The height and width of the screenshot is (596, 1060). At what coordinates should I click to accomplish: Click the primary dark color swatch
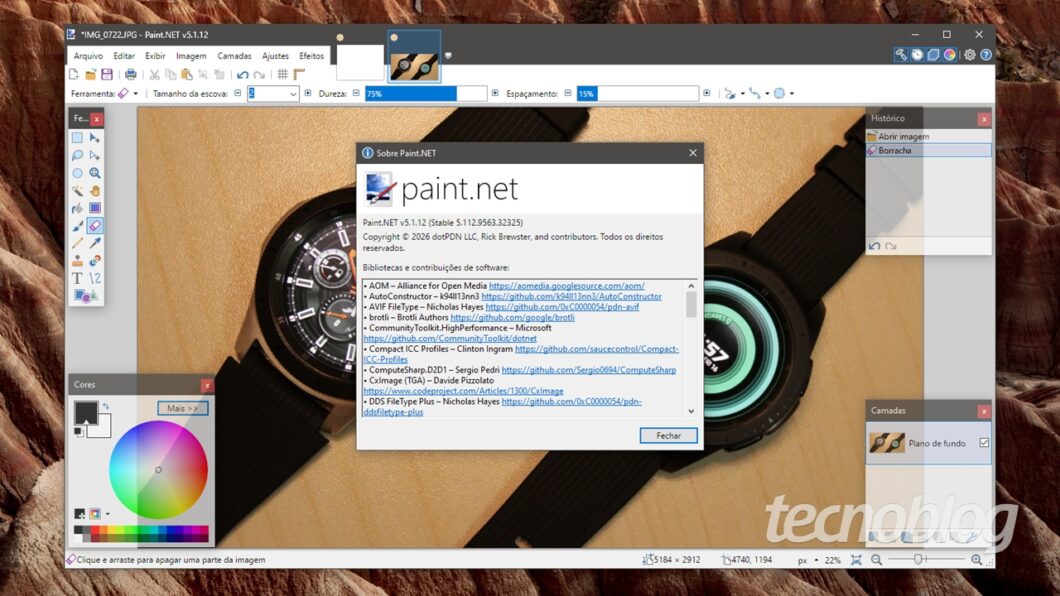(86, 412)
